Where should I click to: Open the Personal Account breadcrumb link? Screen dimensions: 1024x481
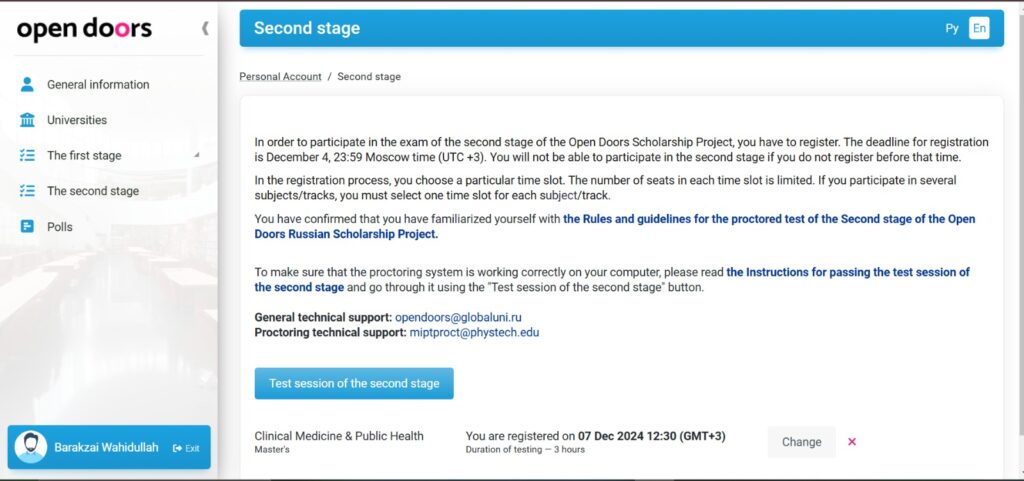280,76
